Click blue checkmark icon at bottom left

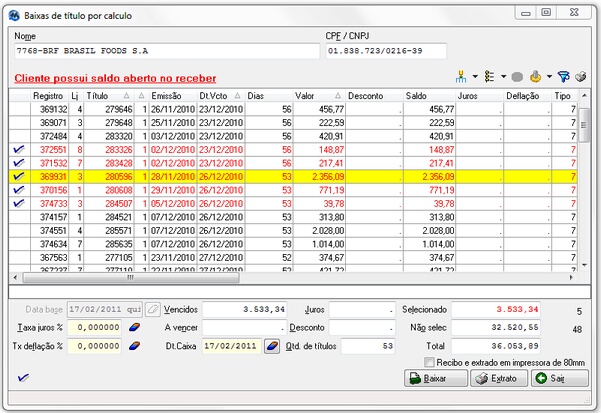23,378
